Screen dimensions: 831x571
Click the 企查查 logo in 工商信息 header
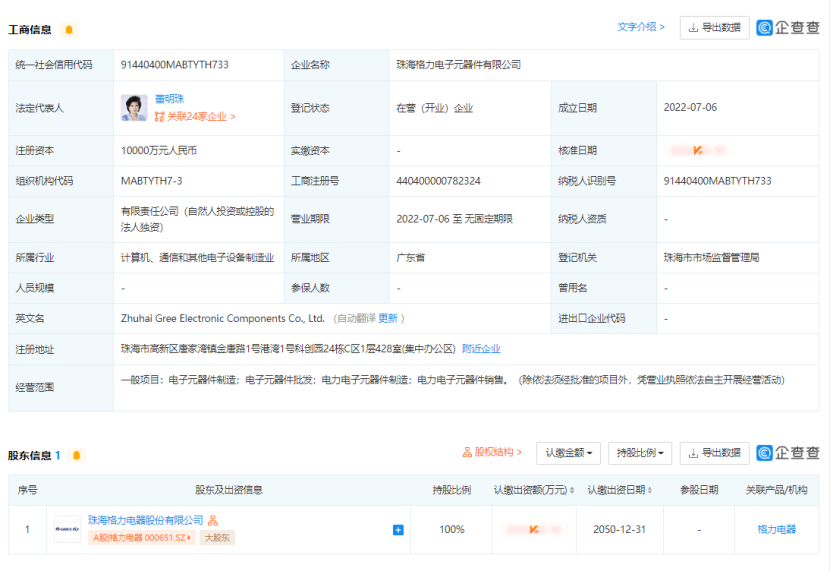[x=787, y=28]
